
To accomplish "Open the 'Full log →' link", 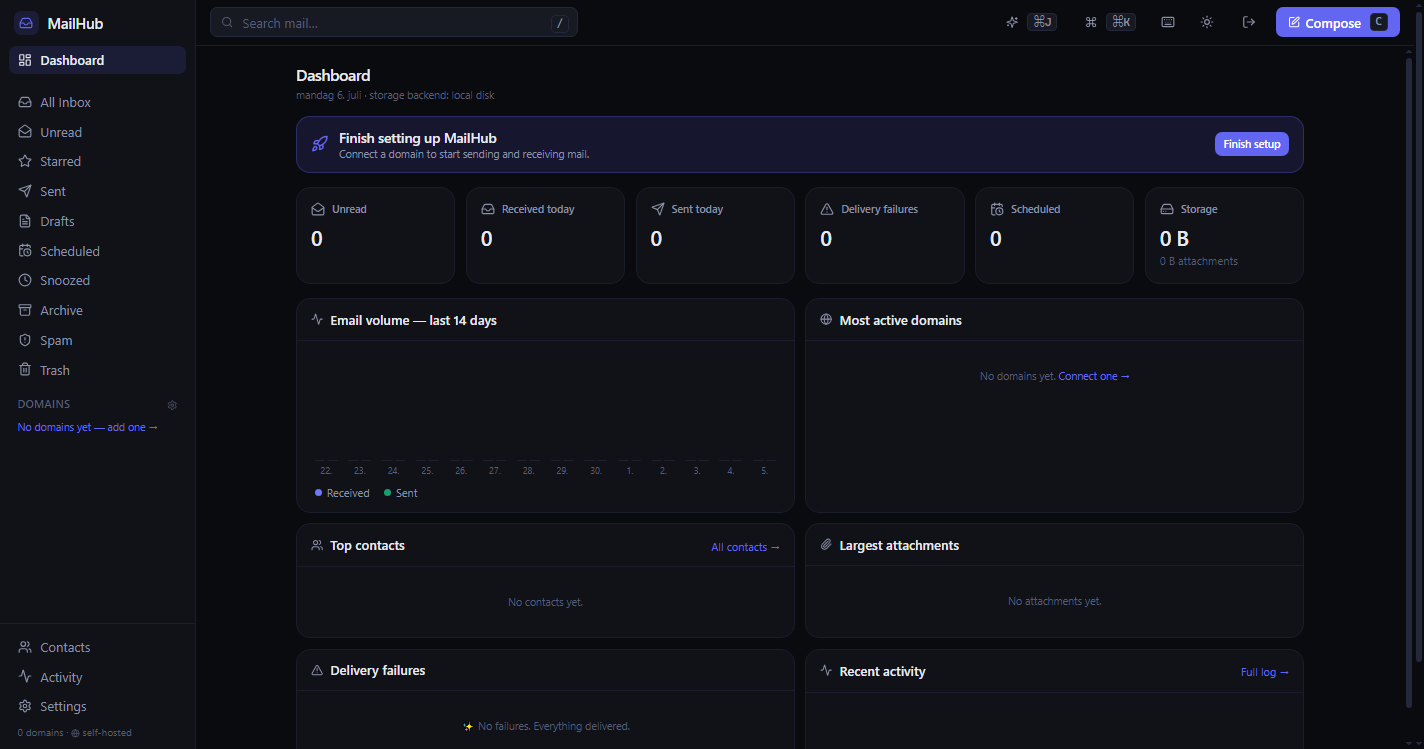I will (x=1265, y=672).
